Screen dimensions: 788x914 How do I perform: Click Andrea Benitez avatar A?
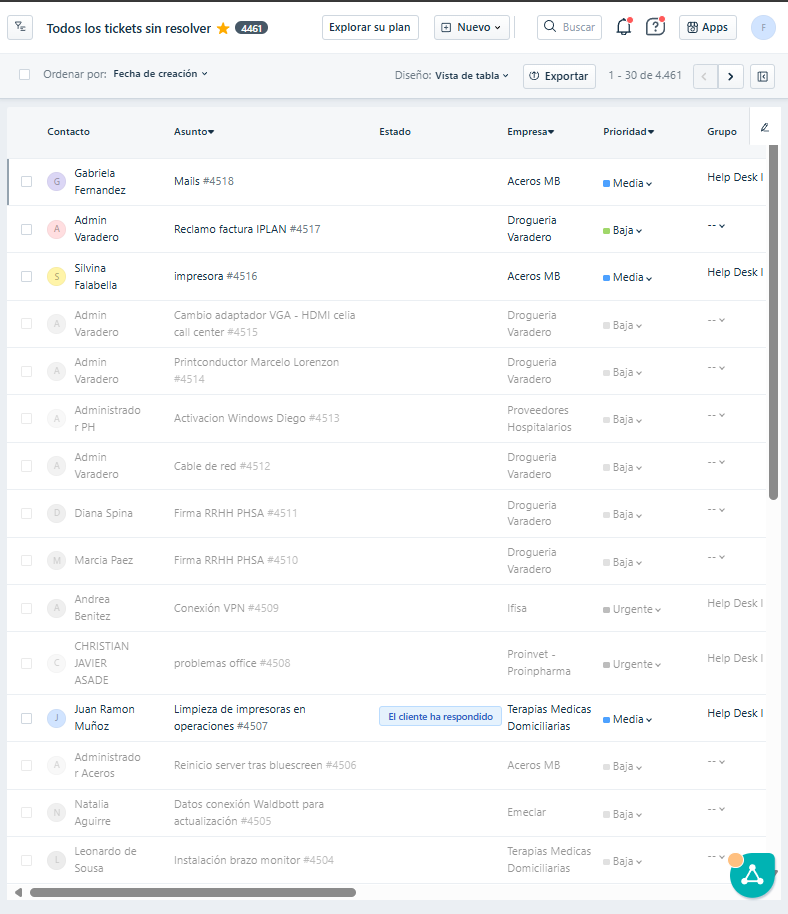[x=57, y=608]
